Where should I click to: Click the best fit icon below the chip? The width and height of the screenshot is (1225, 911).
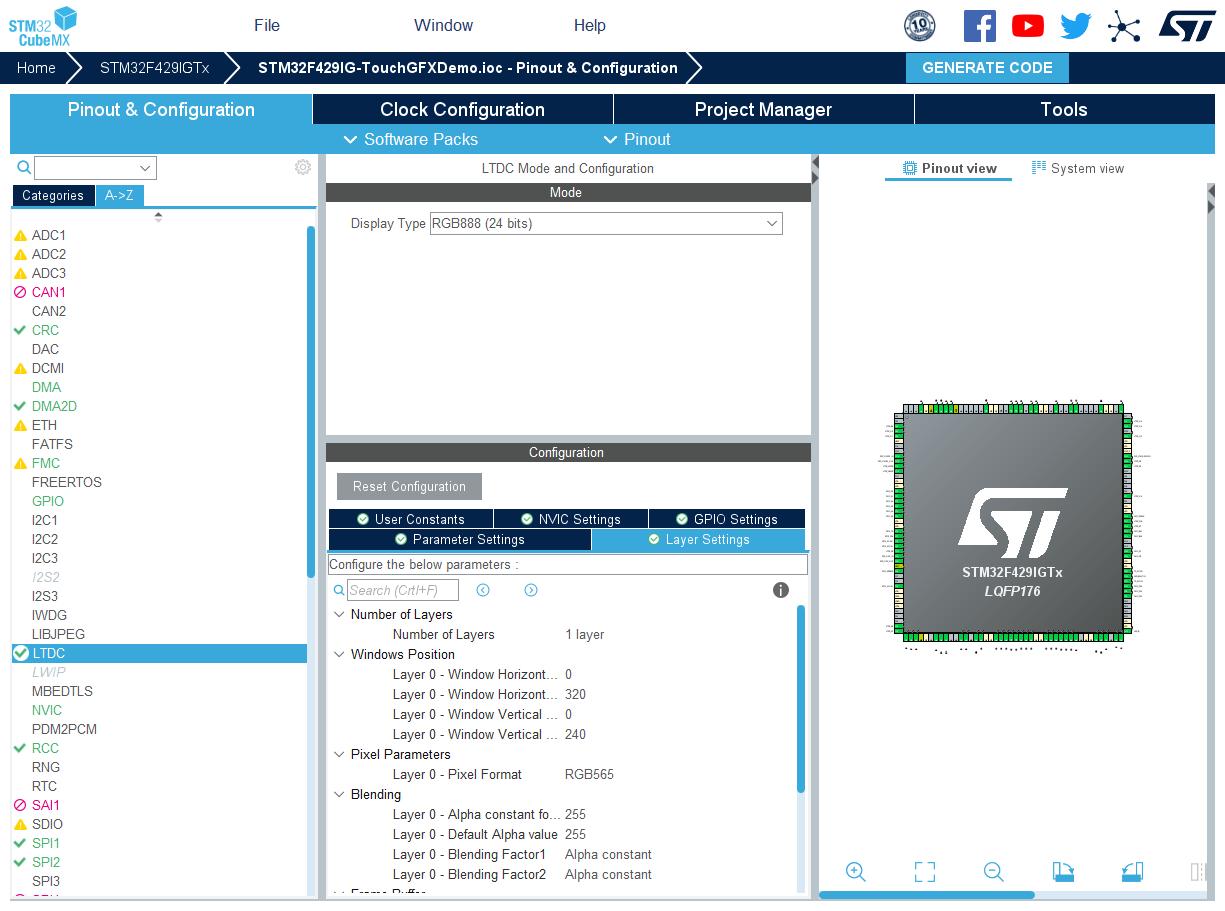pyautogui.click(x=925, y=871)
